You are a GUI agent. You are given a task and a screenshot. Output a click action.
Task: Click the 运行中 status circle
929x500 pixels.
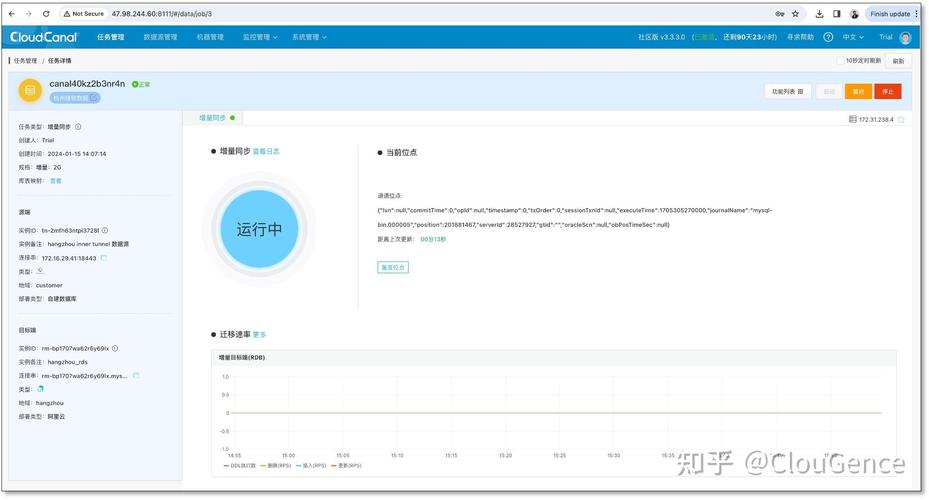(x=259, y=229)
